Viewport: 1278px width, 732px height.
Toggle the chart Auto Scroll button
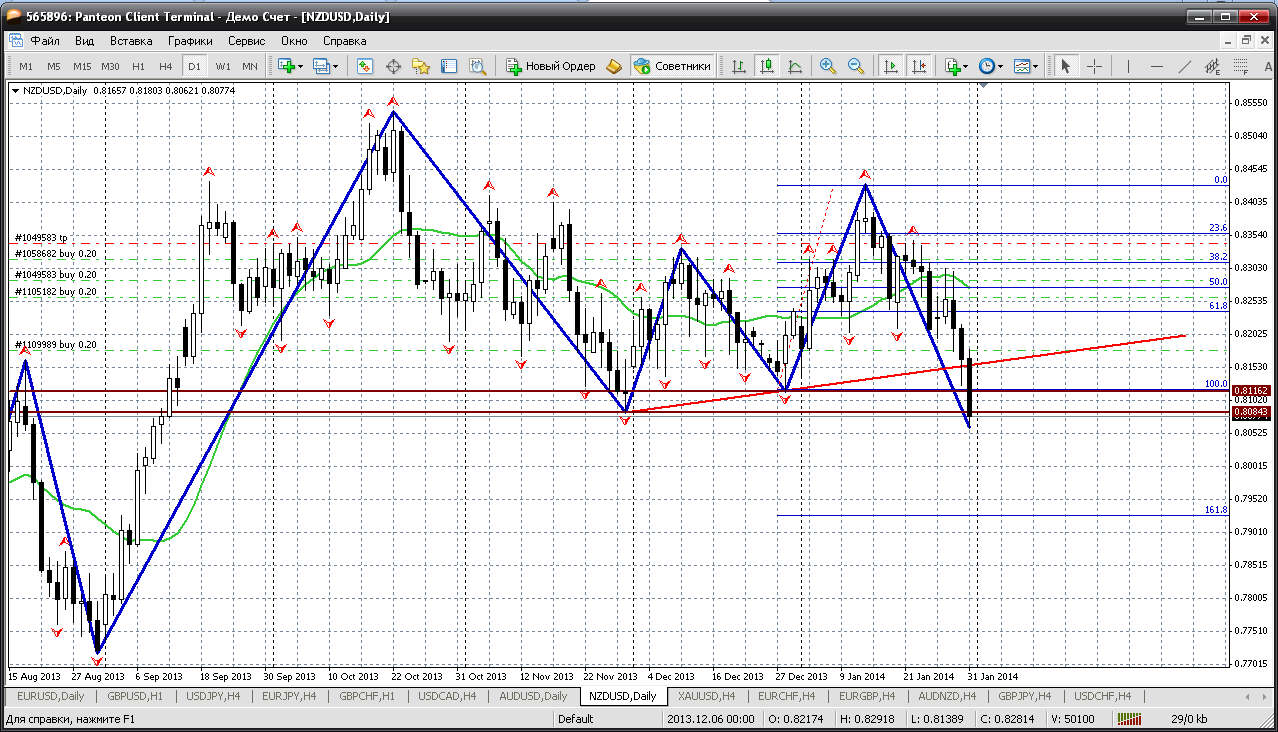click(889, 66)
